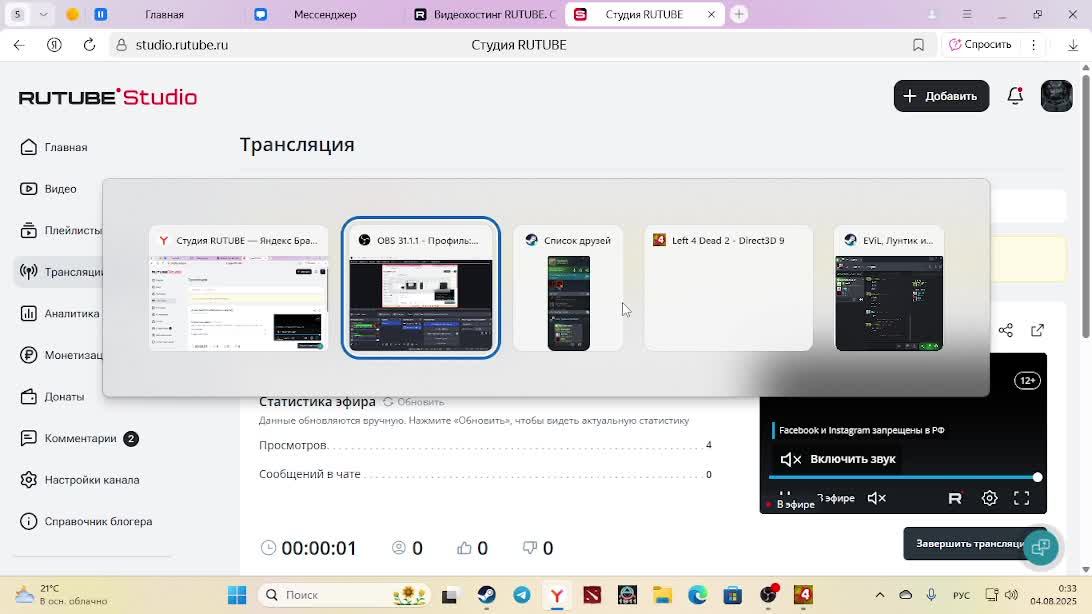Click the Монетизация ruble icon in sidebar
This screenshot has width=1092, height=614.
point(29,355)
